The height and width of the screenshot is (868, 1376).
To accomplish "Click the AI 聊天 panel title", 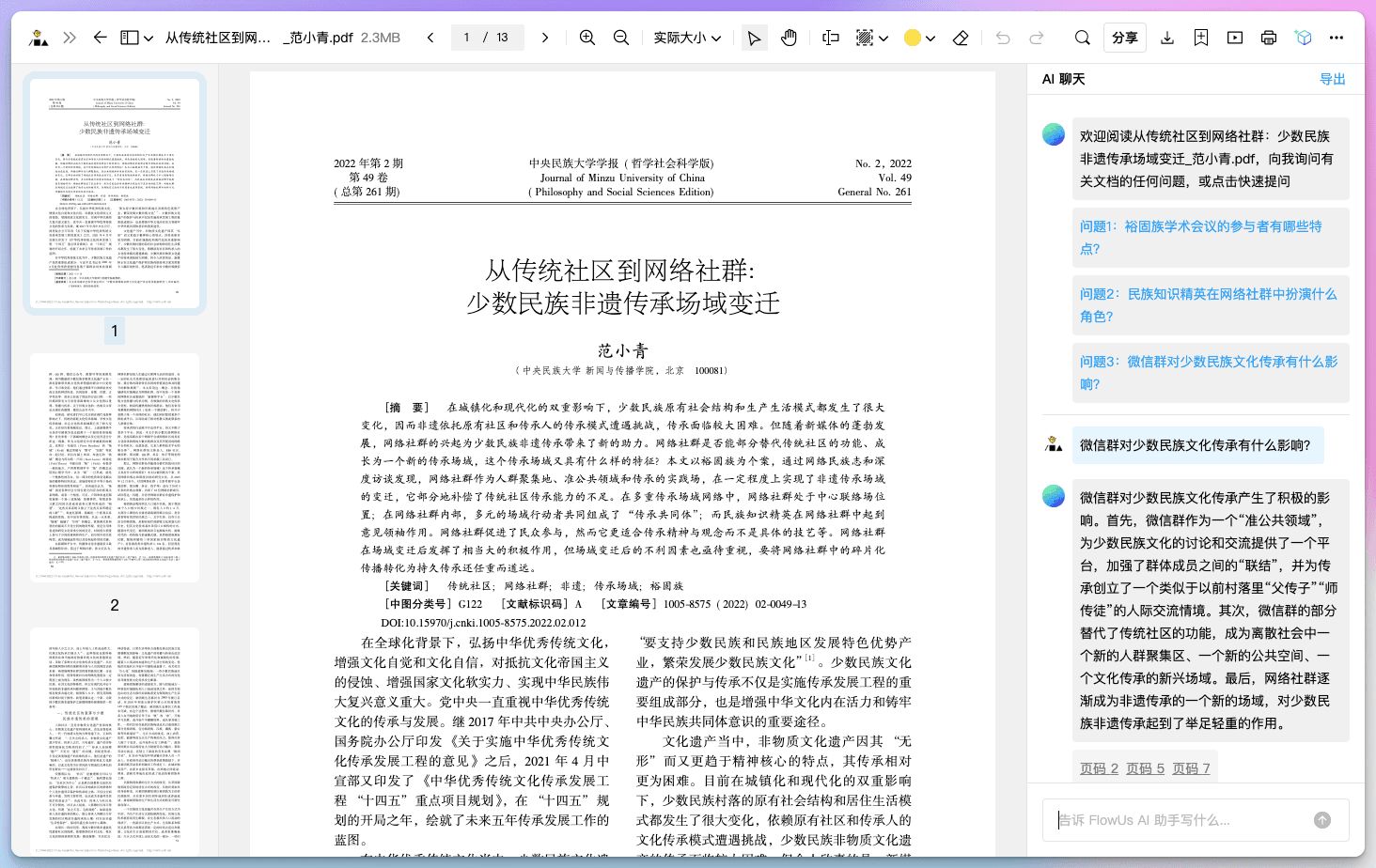I will (1064, 79).
